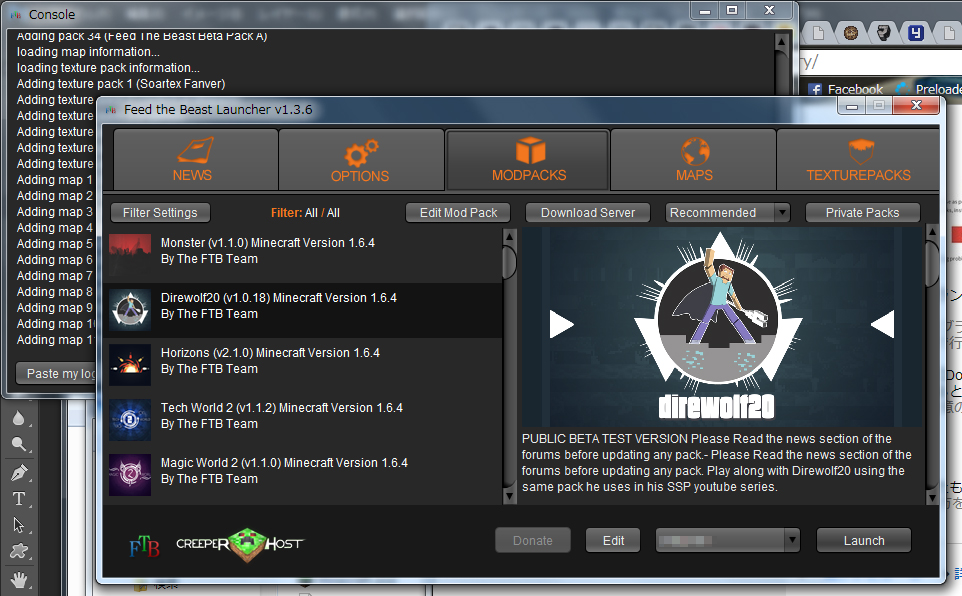The image size is (962, 596).
Task: Click the Edit Mod Pack button
Action: pos(458,213)
